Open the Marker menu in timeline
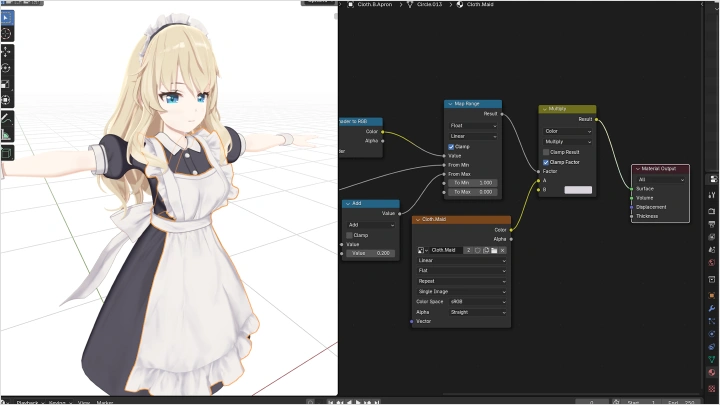Screen dimensions: 720x405 (x=105, y=402)
